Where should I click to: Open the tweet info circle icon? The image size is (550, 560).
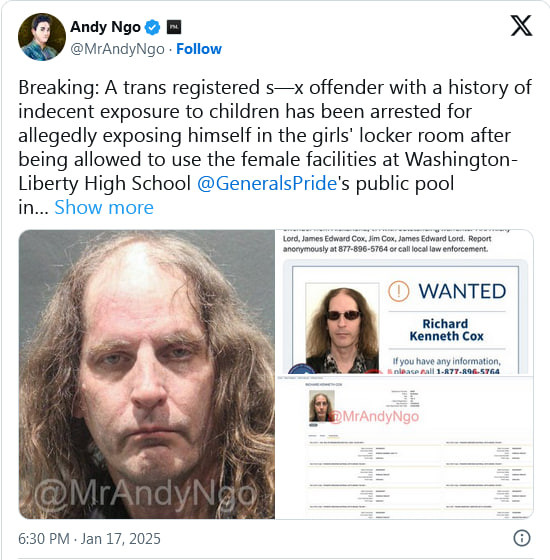521,538
